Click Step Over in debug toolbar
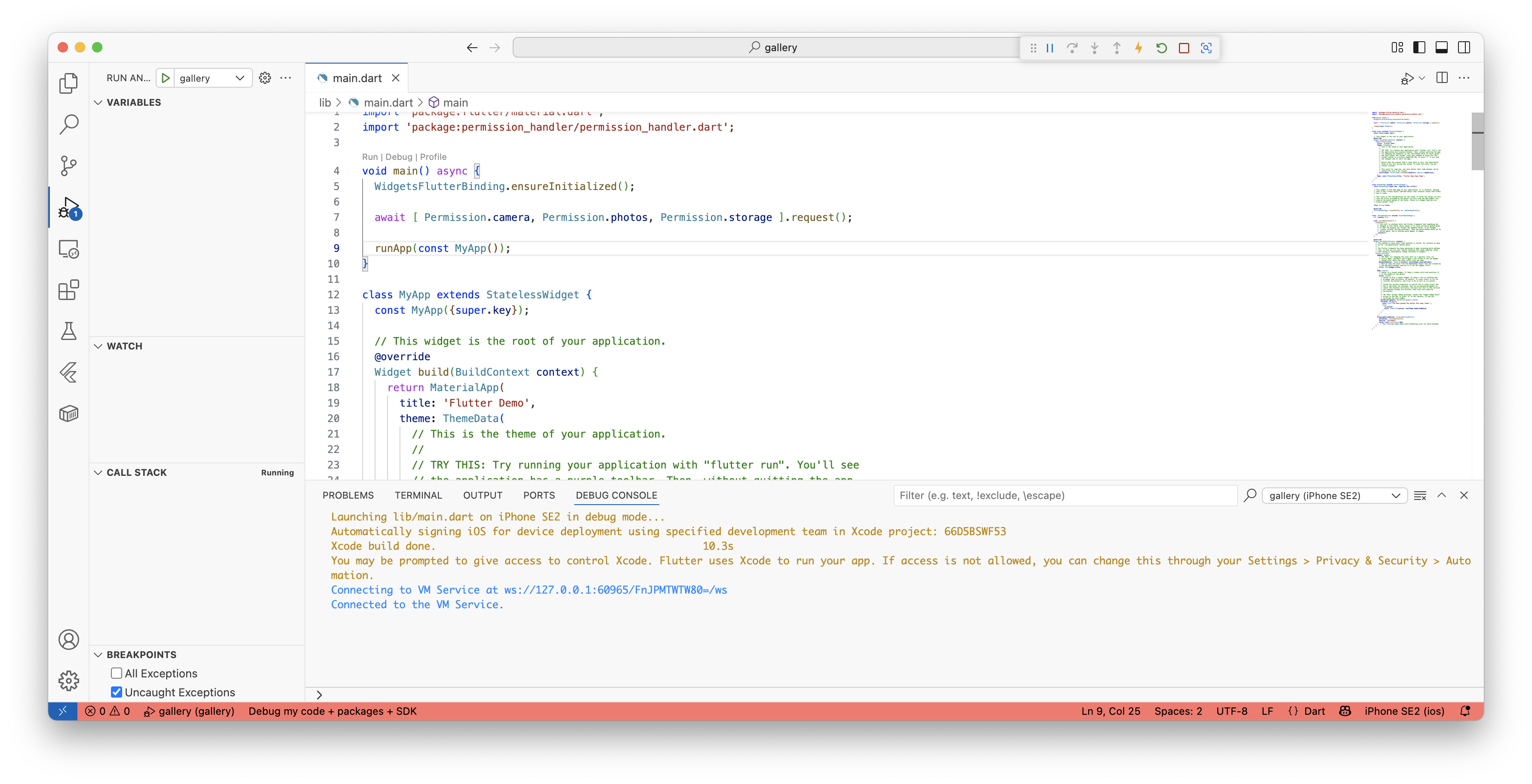The image size is (1532, 784). tap(1072, 48)
